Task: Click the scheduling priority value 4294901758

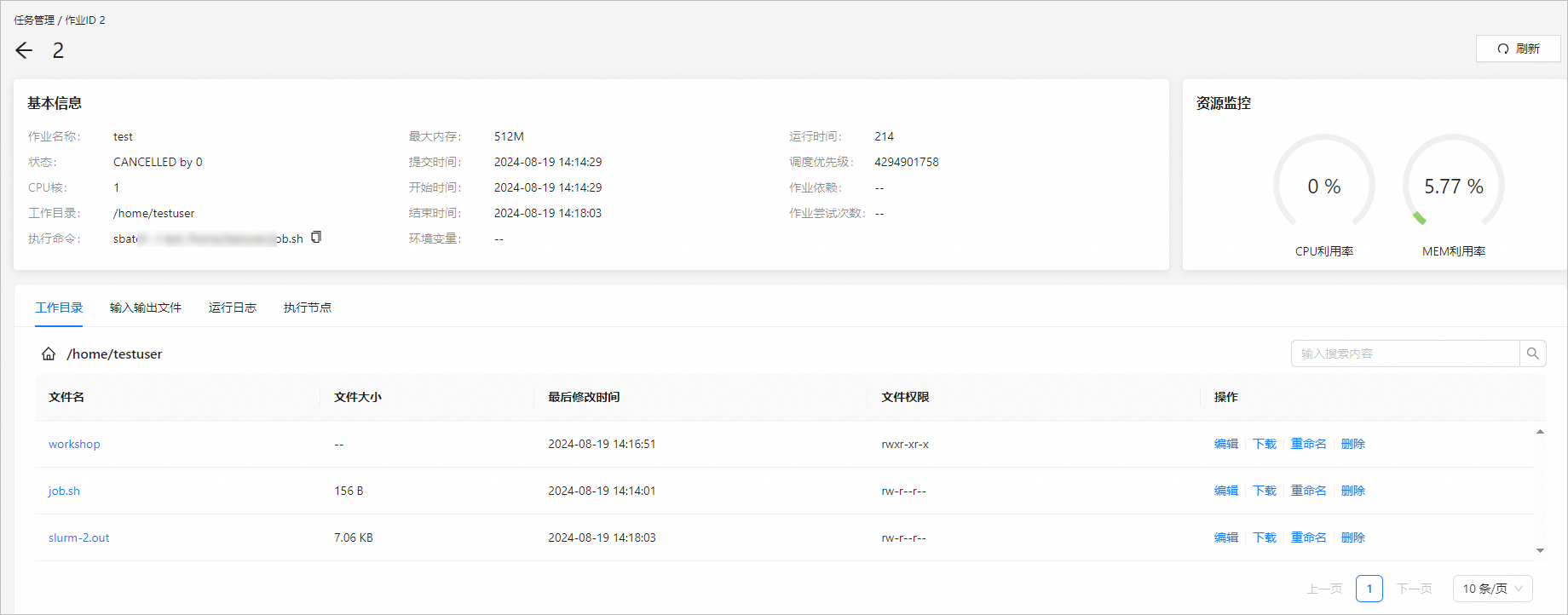Action: click(907, 162)
